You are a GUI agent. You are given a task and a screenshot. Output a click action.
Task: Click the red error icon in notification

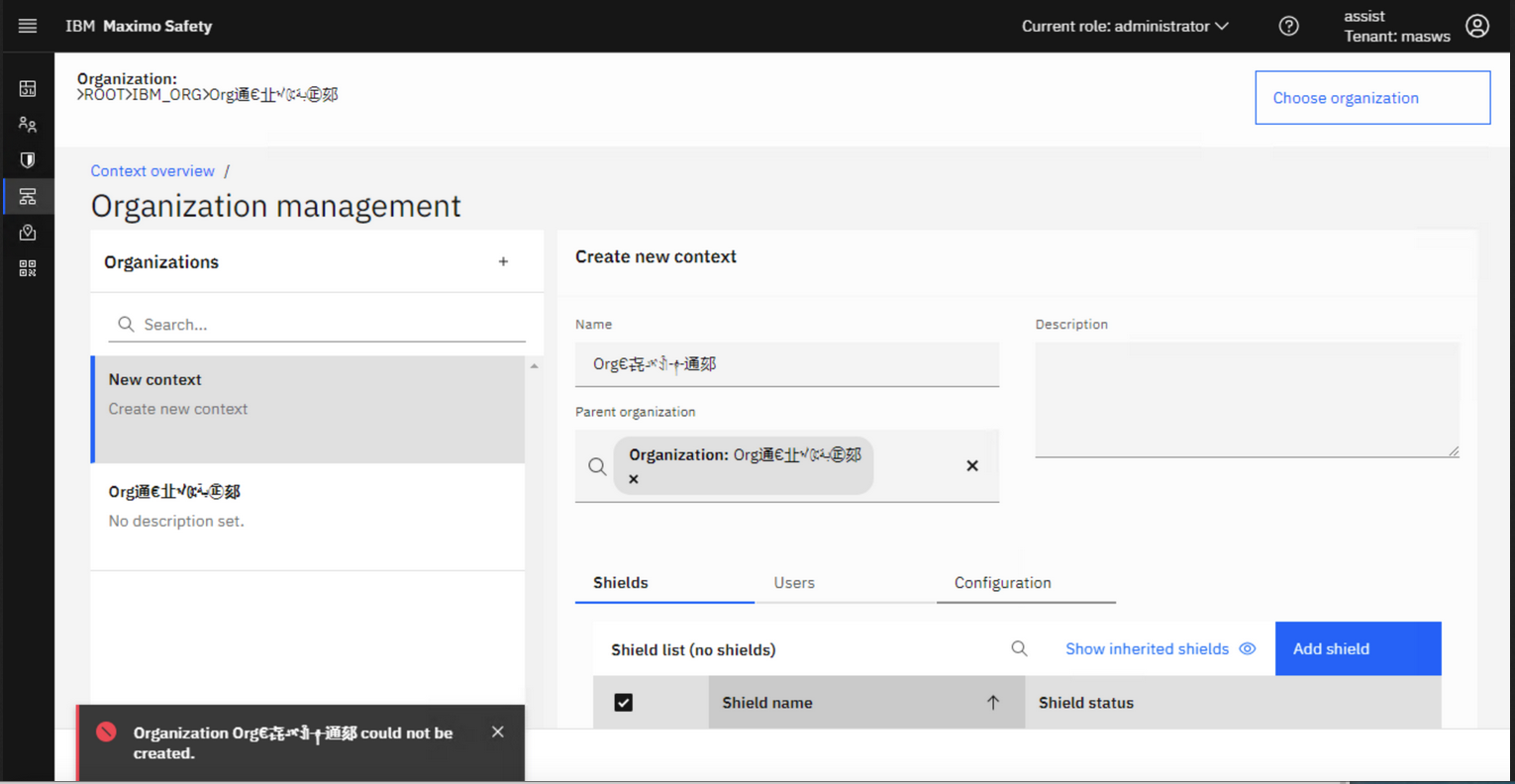coord(106,732)
